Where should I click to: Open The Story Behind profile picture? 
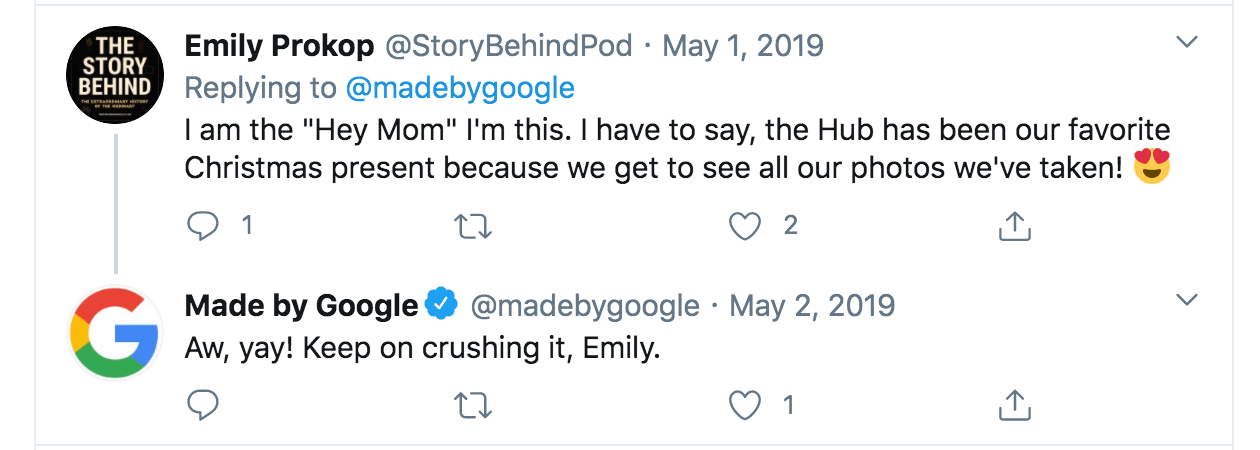115,75
